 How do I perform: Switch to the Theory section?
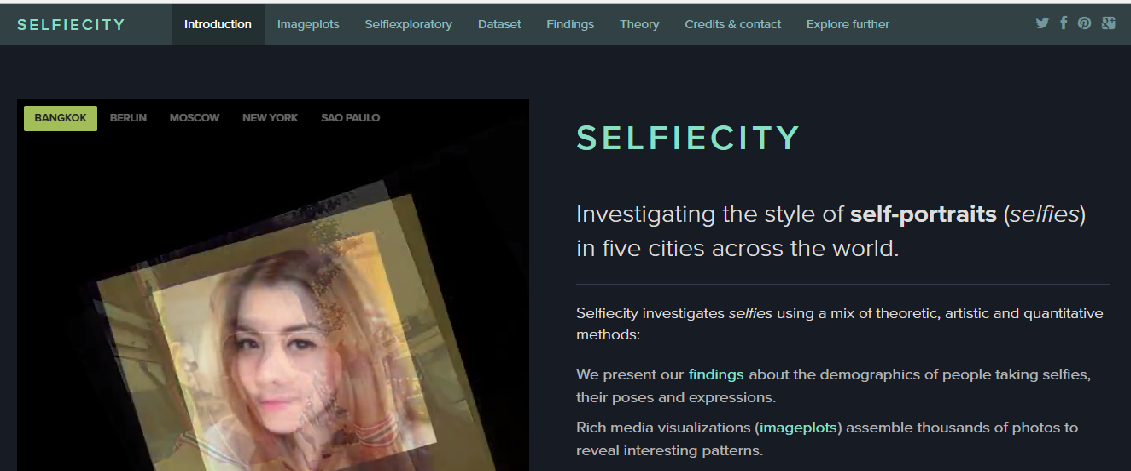639,24
